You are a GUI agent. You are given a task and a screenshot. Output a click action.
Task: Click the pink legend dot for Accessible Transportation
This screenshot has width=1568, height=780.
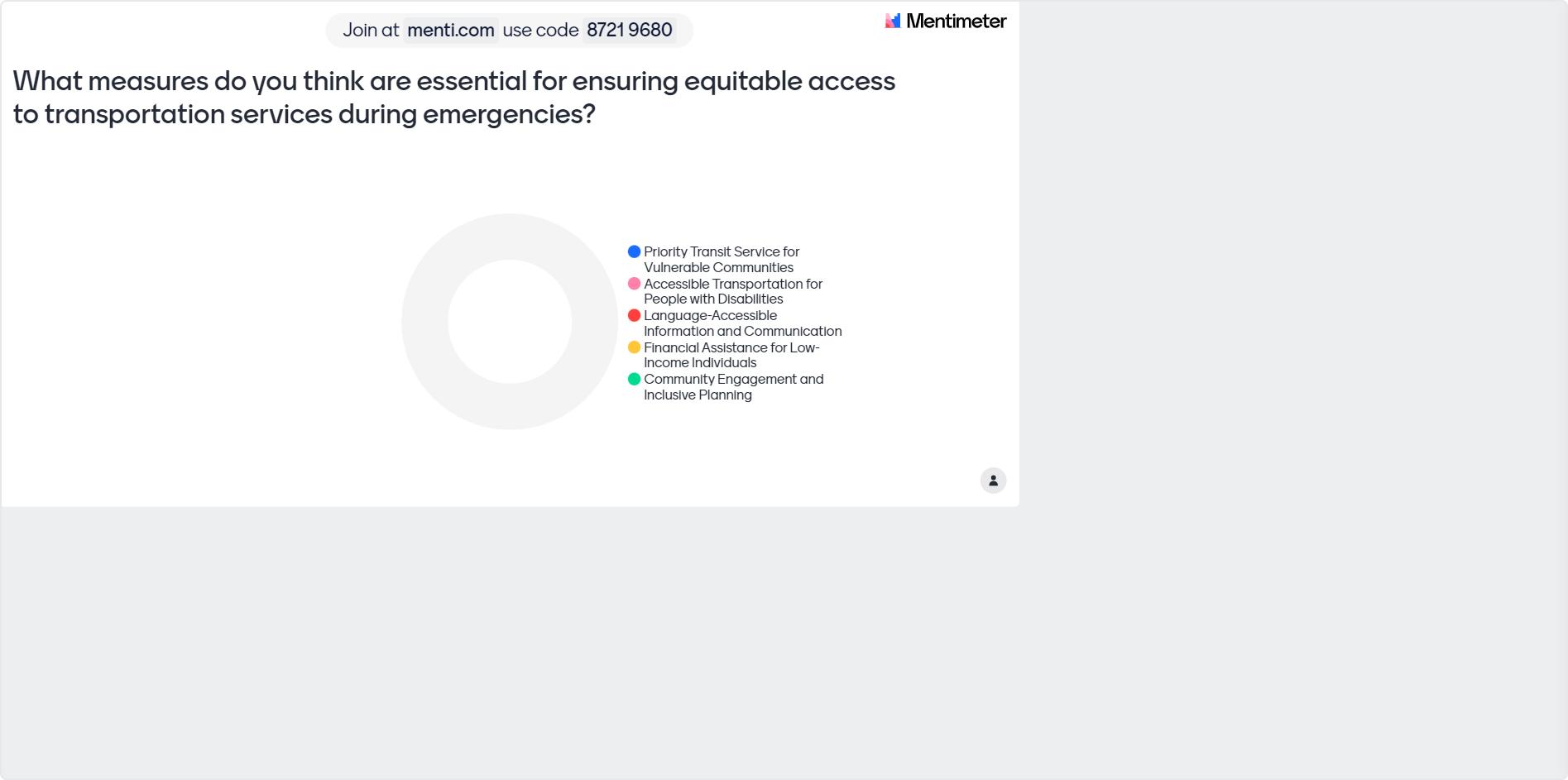pyautogui.click(x=634, y=284)
